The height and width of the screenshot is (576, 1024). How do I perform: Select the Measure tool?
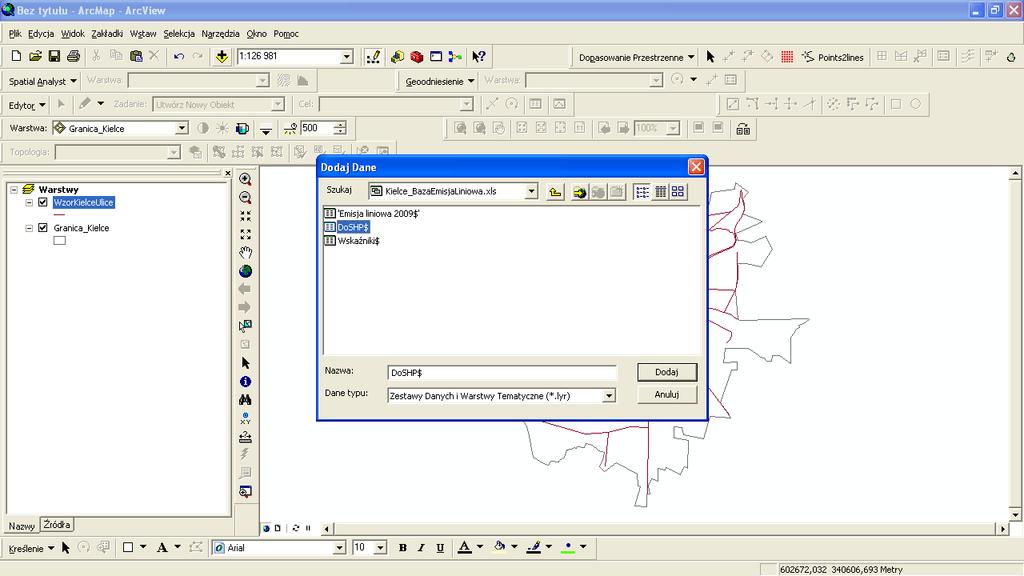tap(246, 437)
